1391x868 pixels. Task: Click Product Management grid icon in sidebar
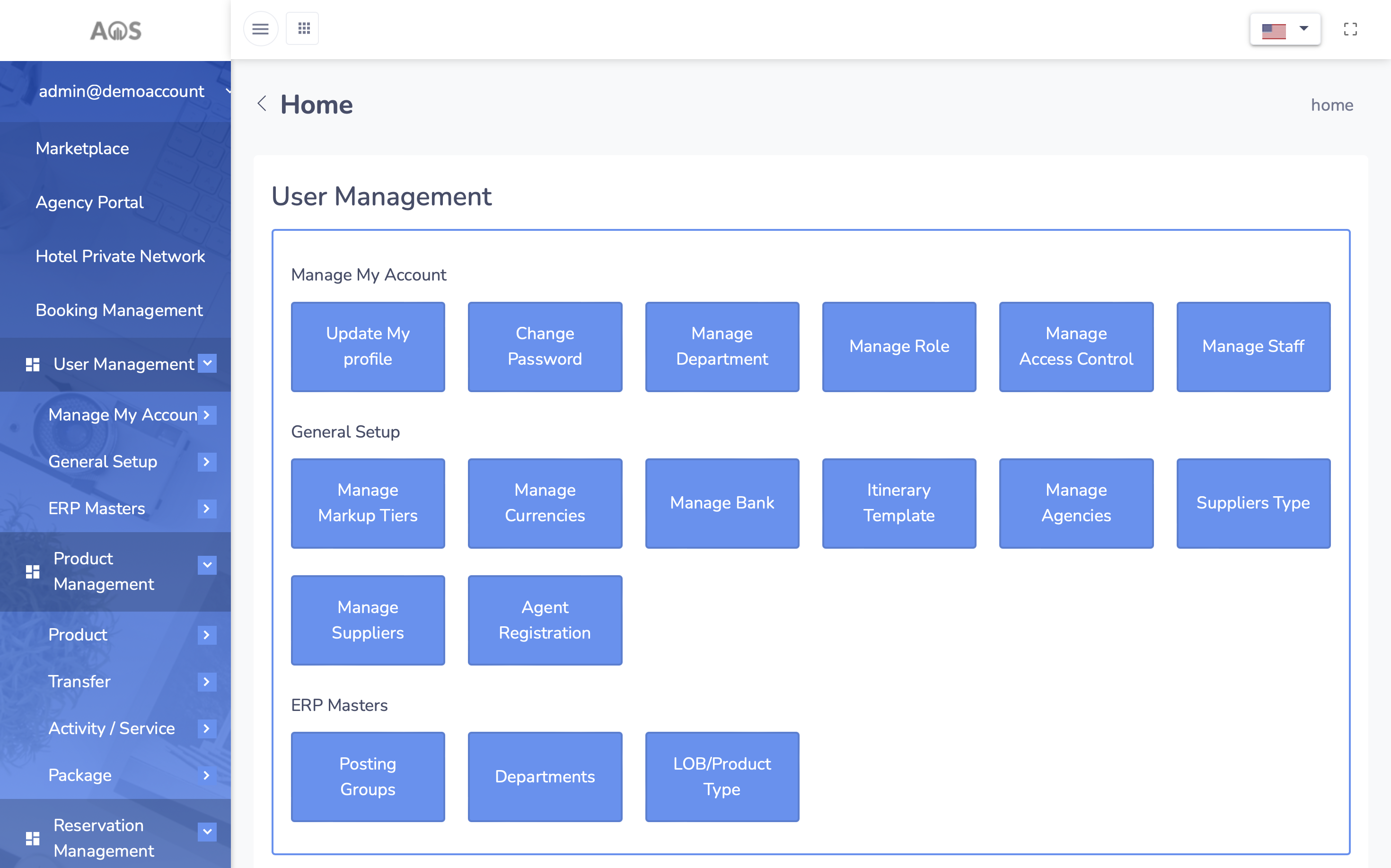coord(33,572)
